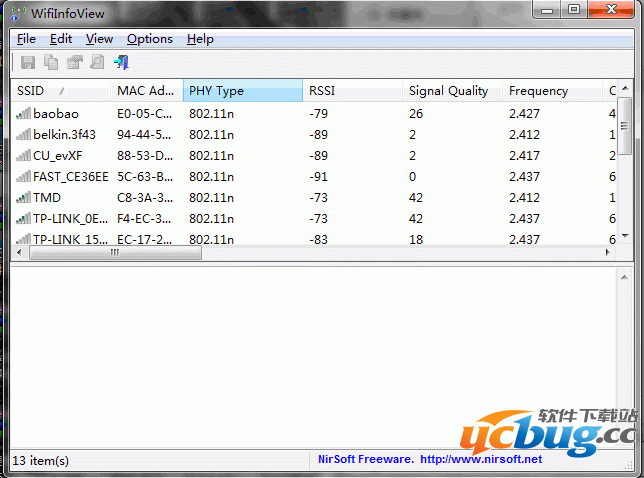Sort by the PHY Type column header
Viewport: 644px width, 478px height.
(x=243, y=91)
